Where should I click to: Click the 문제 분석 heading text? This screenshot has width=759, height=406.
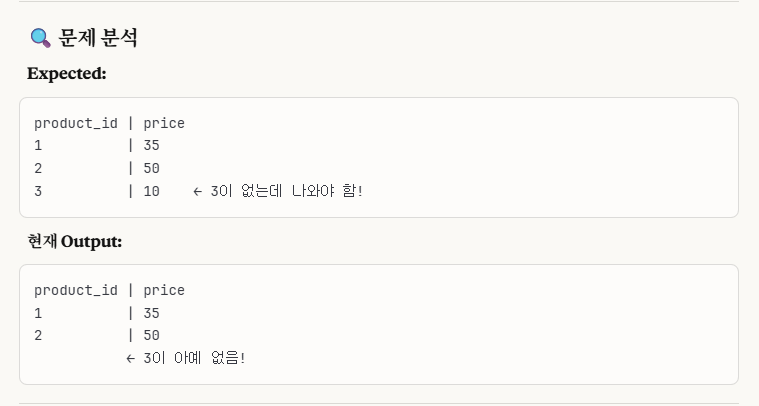(x=98, y=38)
